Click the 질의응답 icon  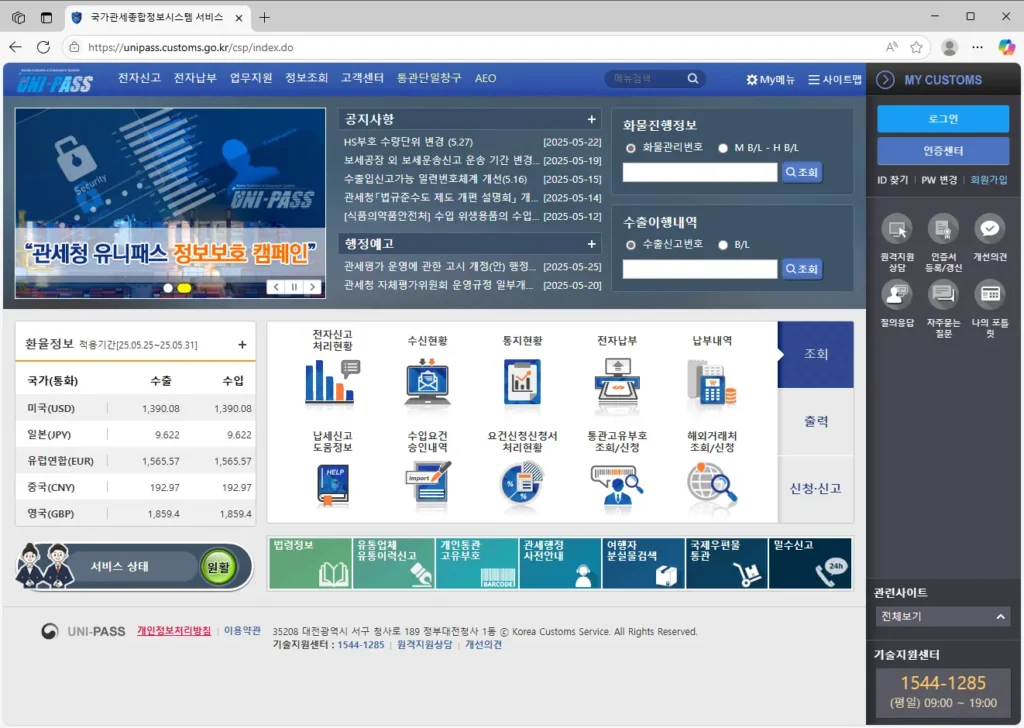pos(897,294)
